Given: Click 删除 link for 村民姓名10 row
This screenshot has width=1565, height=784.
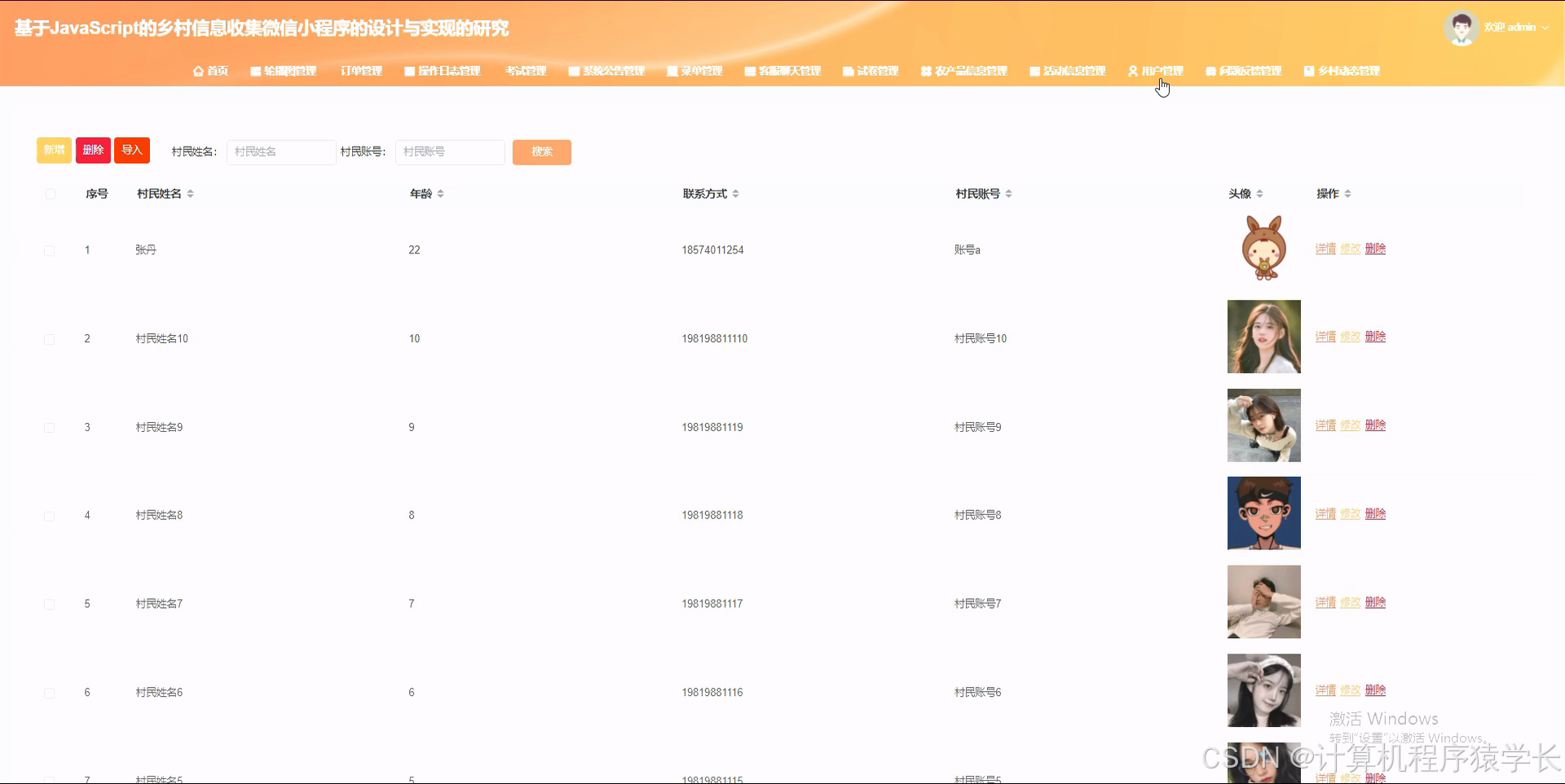Looking at the screenshot, I should click(x=1375, y=337).
